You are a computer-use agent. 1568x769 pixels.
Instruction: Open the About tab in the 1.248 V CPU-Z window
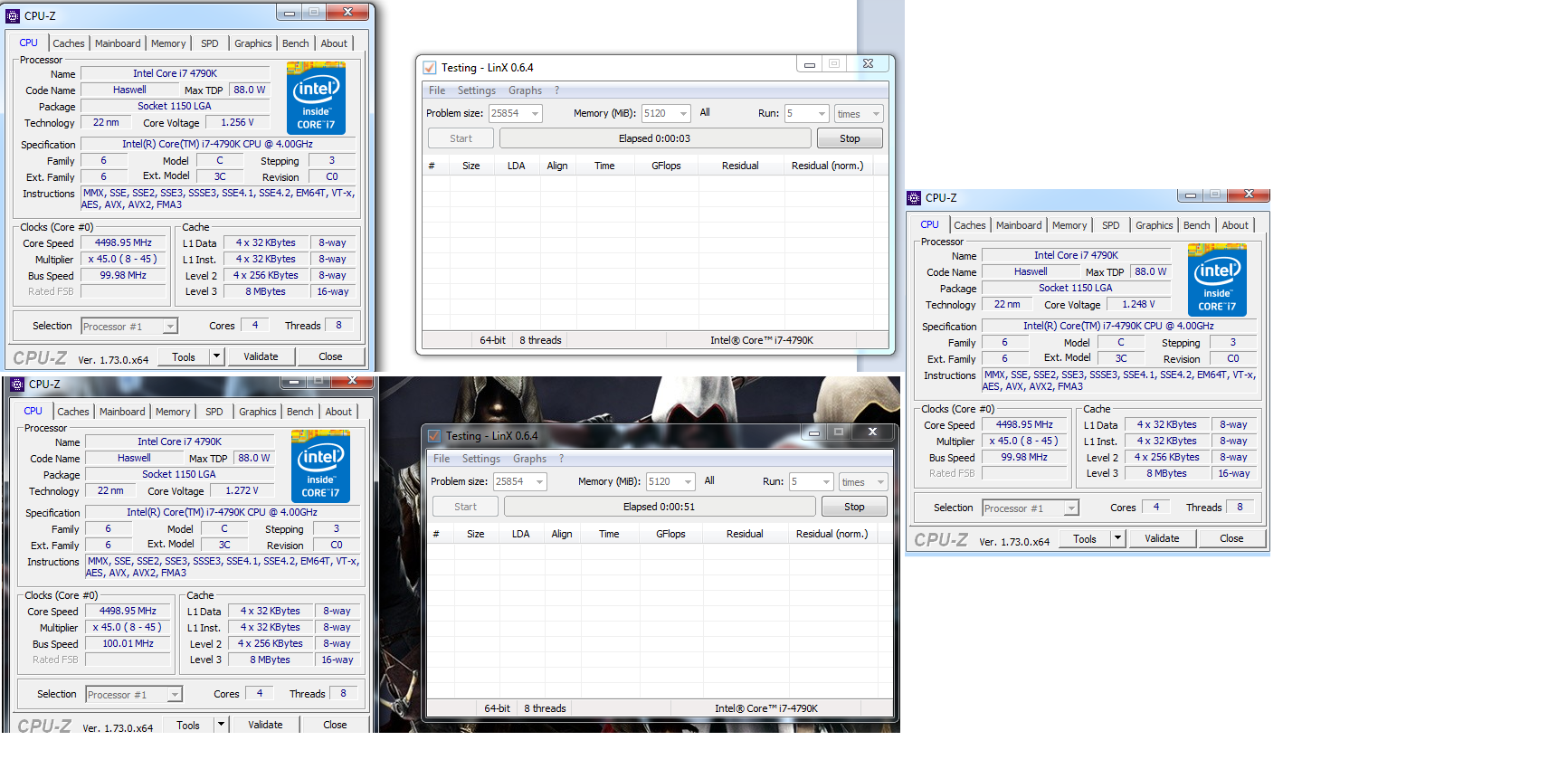(x=1235, y=225)
